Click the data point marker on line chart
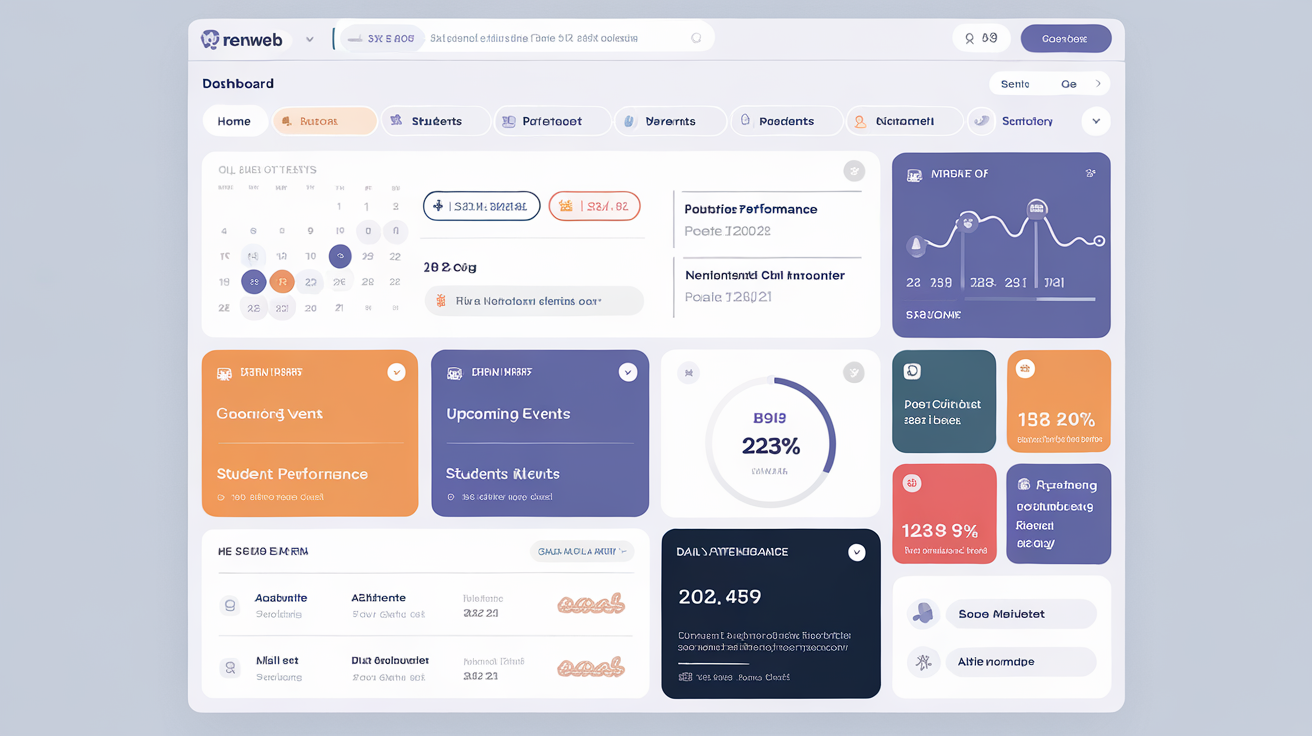The width and height of the screenshot is (1312, 736). [1099, 241]
